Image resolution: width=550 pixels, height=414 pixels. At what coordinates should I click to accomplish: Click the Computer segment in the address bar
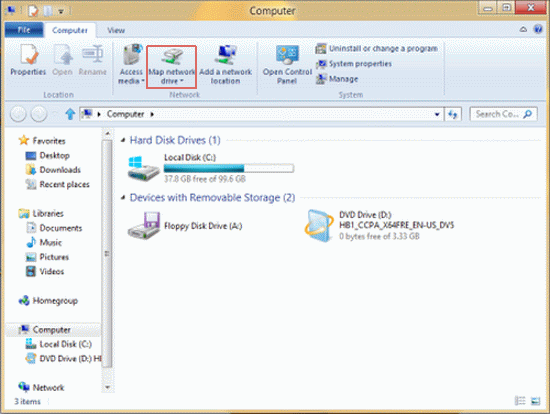tap(125, 114)
